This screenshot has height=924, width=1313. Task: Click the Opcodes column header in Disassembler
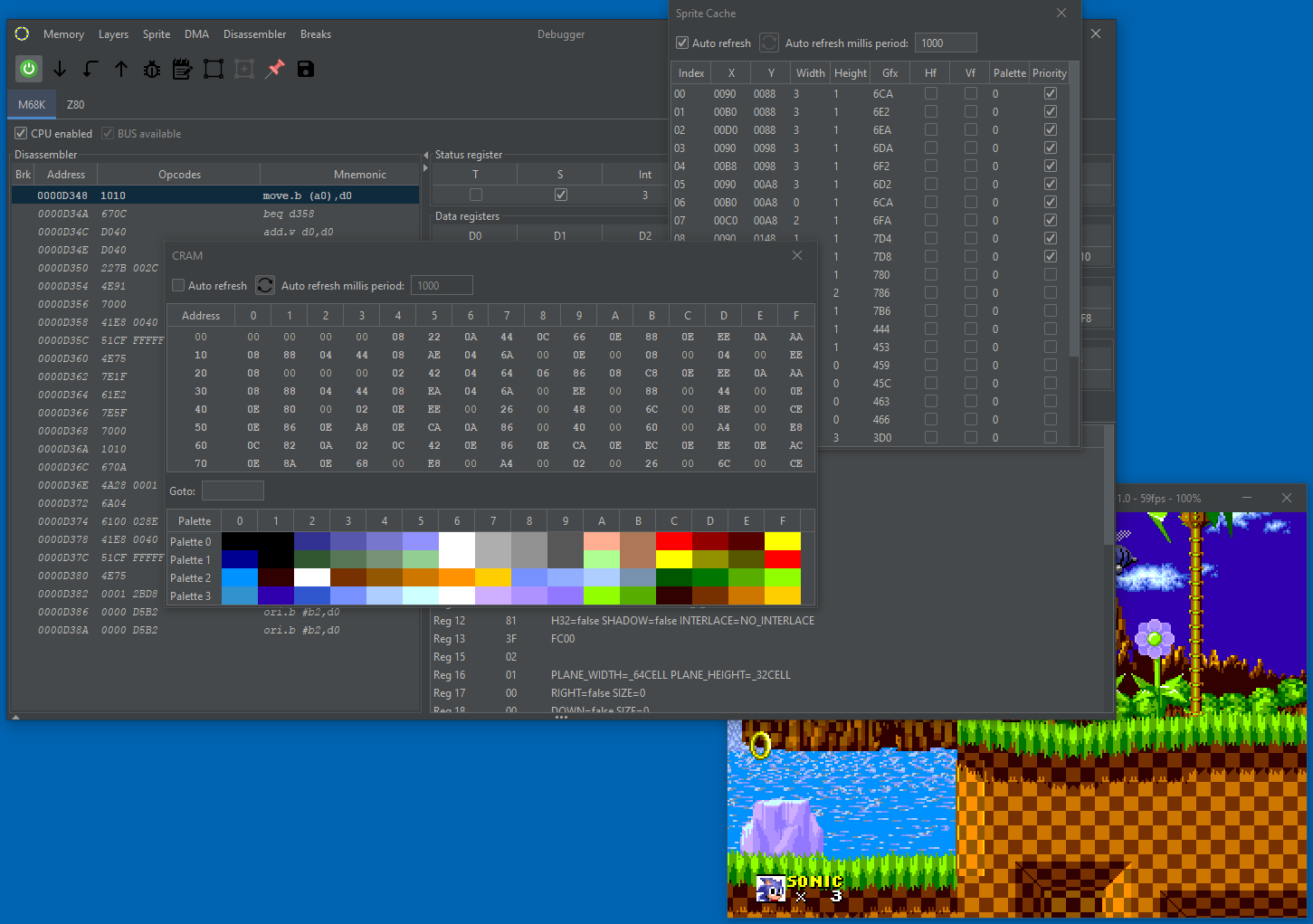click(179, 174)
